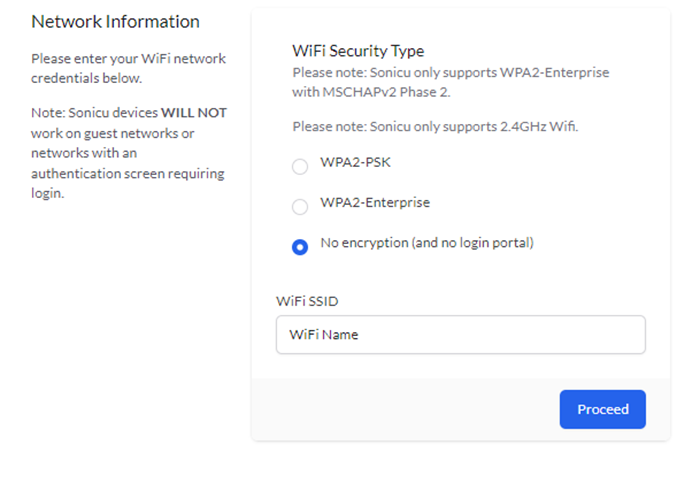Click the gray footer area left of Proceed
This screenshot has width=700, height=483.
click(x=400, y=409)
